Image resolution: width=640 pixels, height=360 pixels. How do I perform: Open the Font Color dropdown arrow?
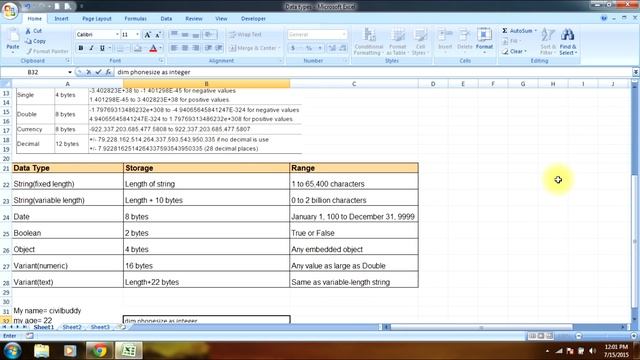160,48
